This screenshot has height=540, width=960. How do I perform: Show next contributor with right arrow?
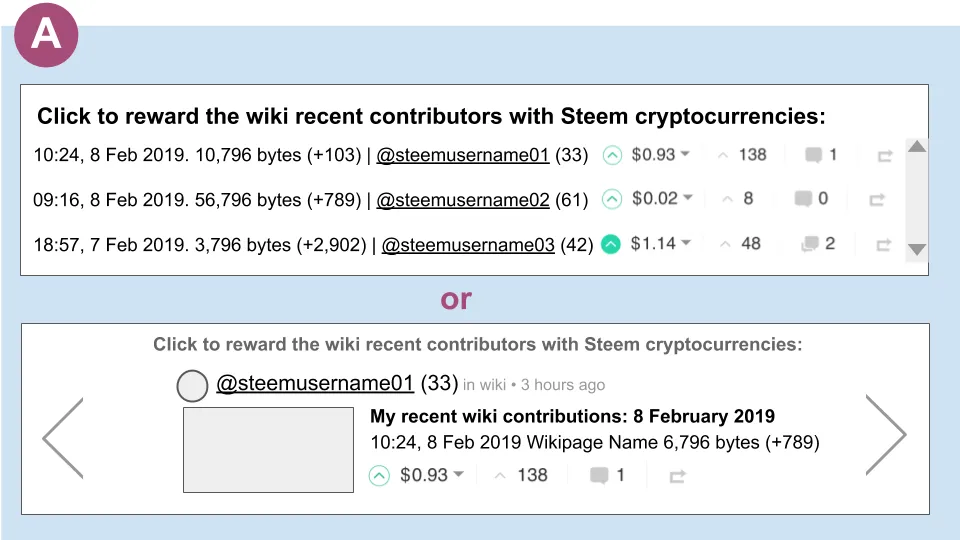[x=886, y=435]
